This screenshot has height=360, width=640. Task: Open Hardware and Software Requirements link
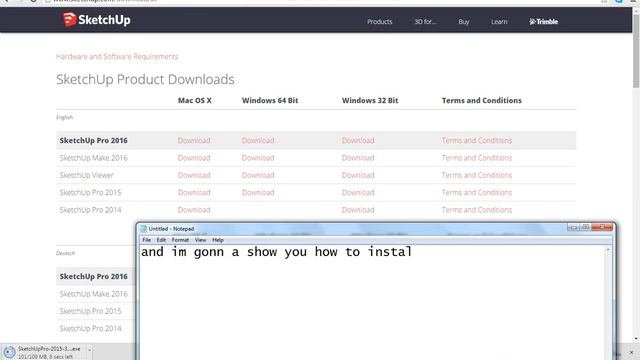click(x=117, y=56)
